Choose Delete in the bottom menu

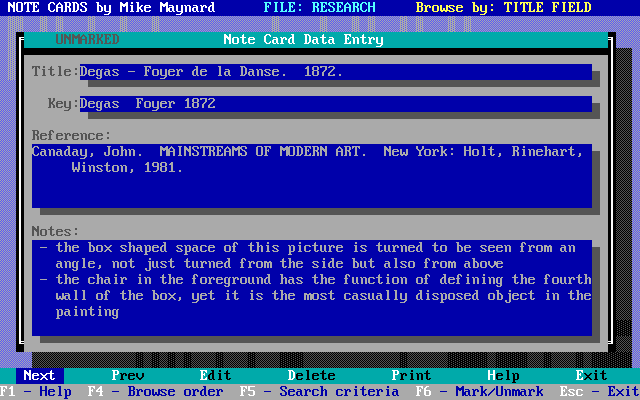pyautogui.click(x=311, y=376)
